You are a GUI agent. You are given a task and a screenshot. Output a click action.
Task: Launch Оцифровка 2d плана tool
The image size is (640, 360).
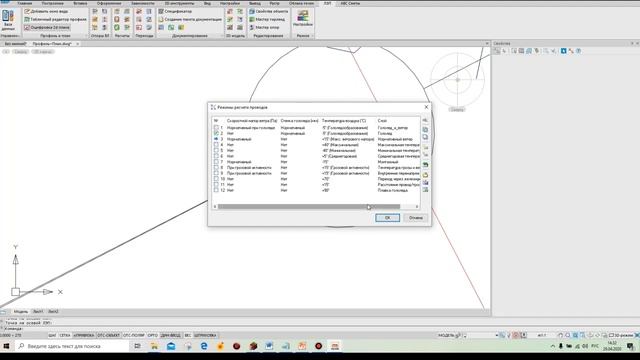click(47, 27)
